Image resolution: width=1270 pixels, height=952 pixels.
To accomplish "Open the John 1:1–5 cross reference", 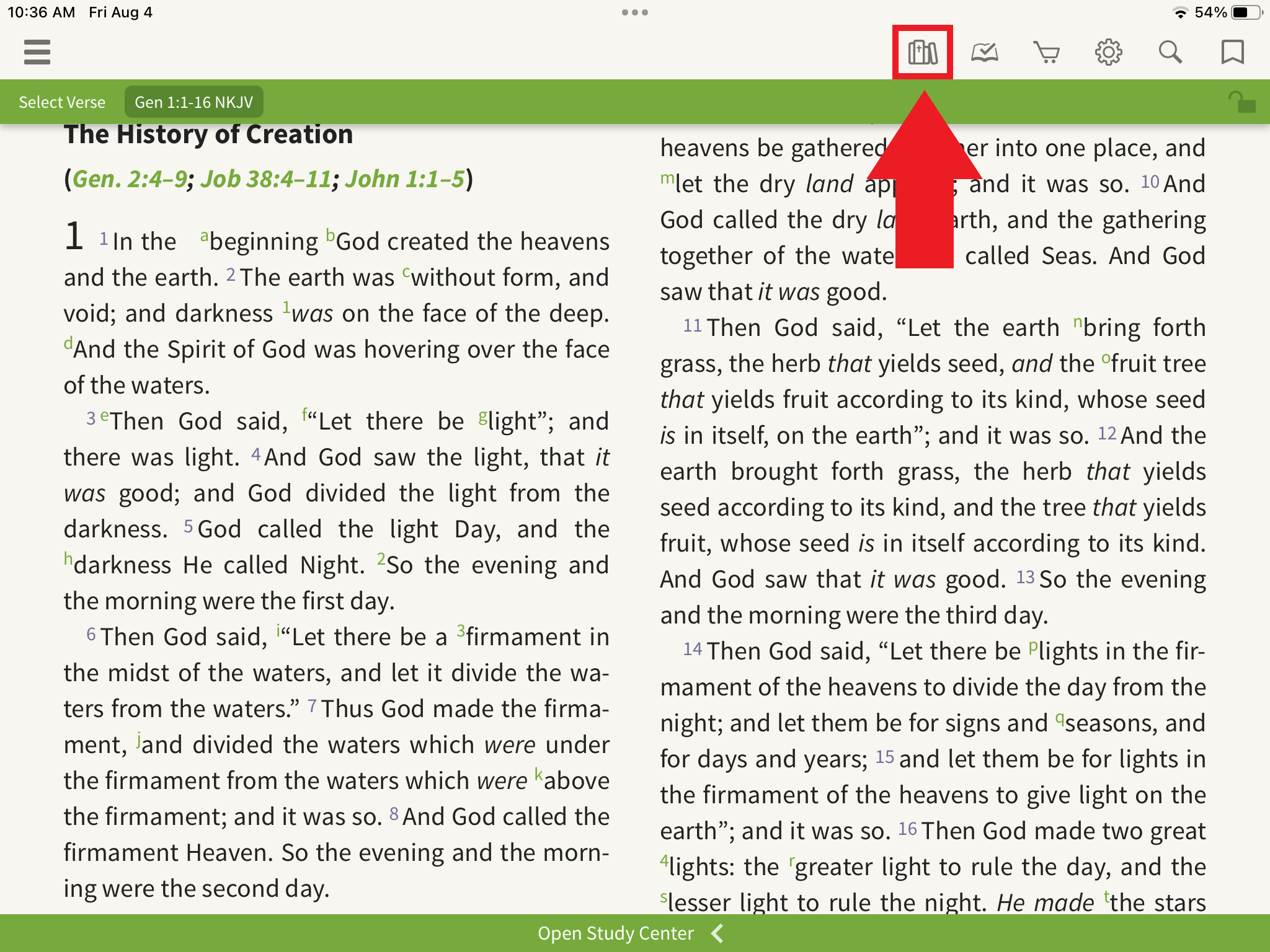I will tap(405, 179).
